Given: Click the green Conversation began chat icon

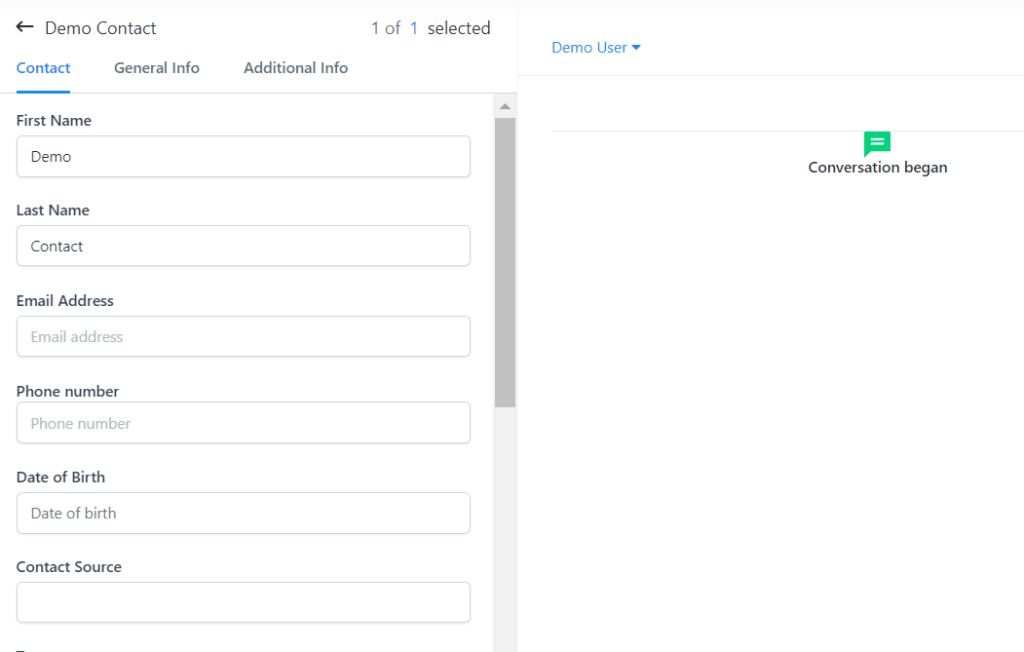Looking at the screenshot, I should (877, 144).
